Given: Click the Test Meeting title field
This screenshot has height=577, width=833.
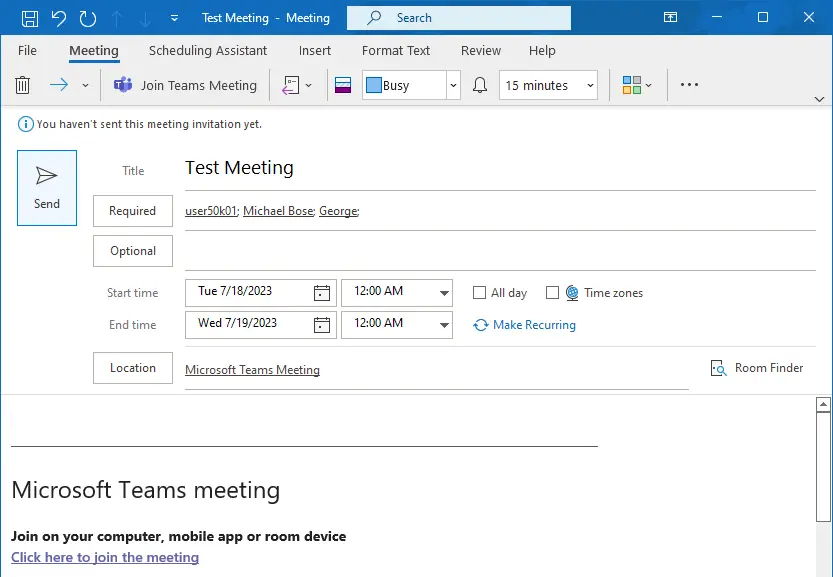Looking at the screenshot, I should point(500,168).
